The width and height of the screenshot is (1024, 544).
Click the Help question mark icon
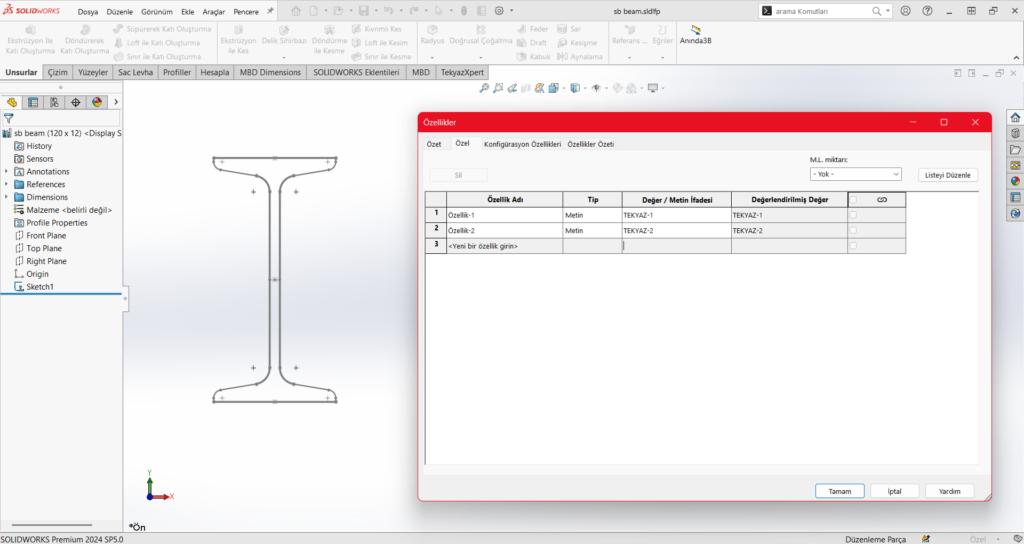(927, 11)
